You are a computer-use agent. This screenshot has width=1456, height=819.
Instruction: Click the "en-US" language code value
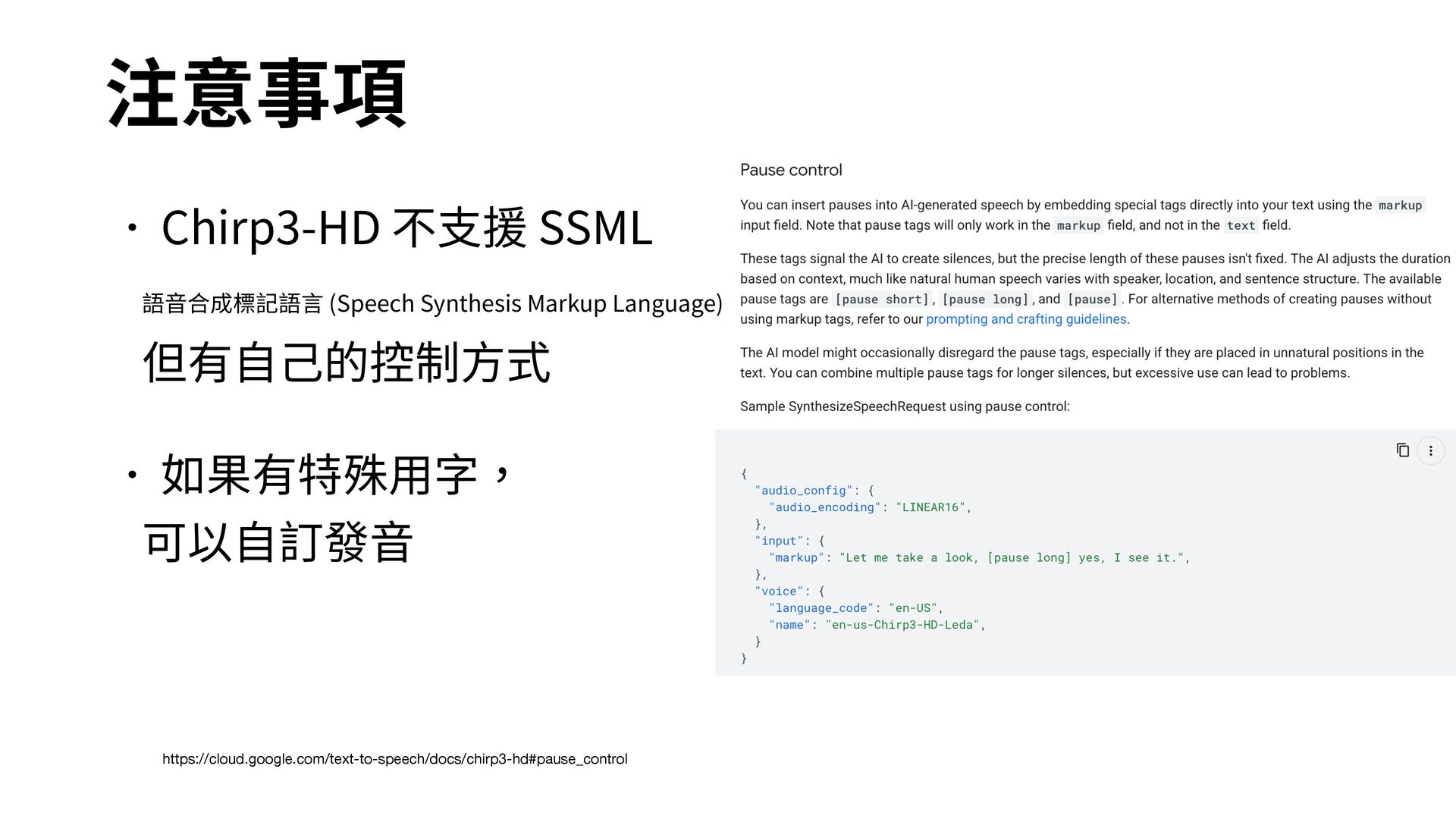point(913,608)
